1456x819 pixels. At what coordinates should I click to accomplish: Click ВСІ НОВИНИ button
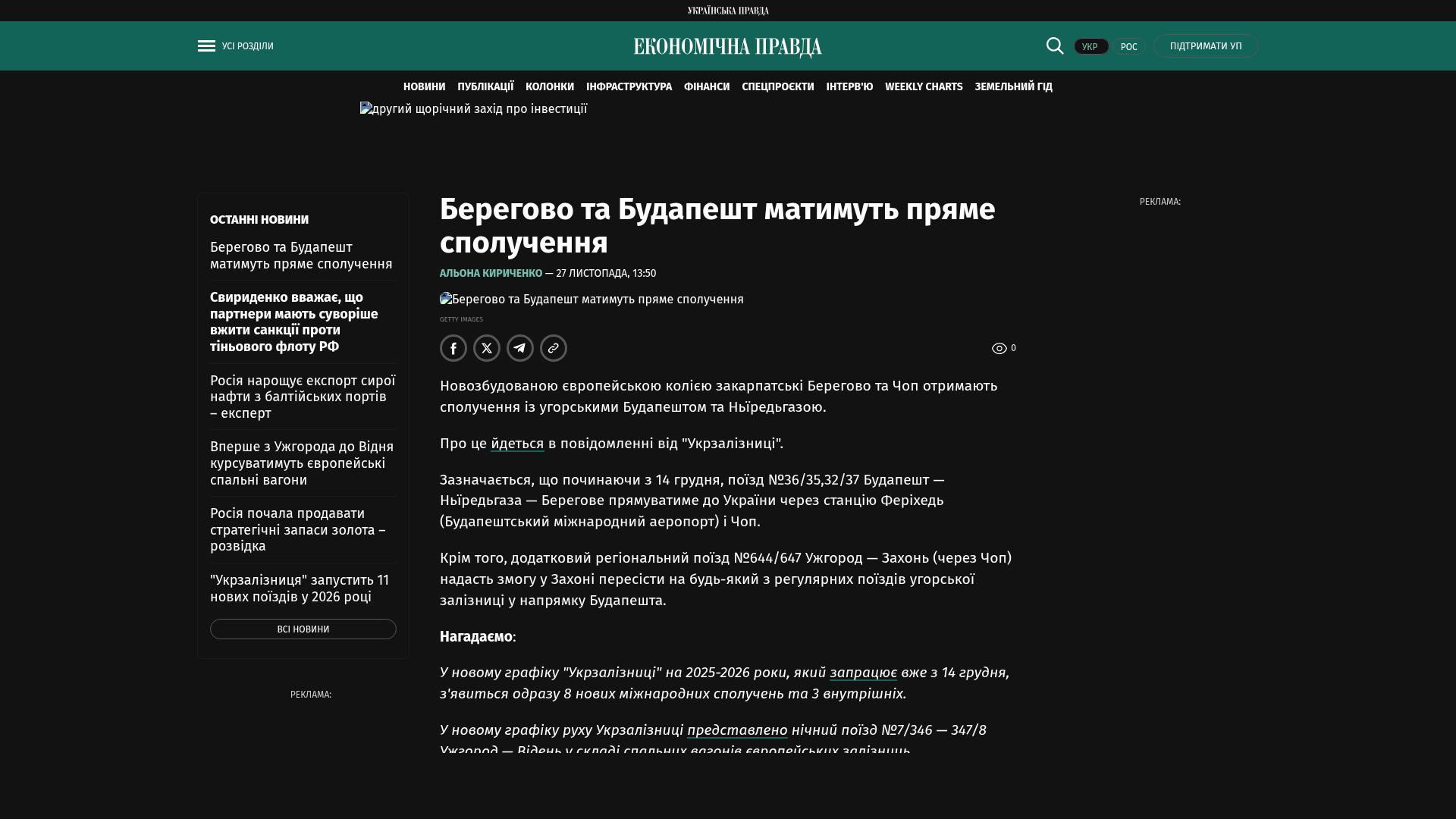(x=303, y=629)
